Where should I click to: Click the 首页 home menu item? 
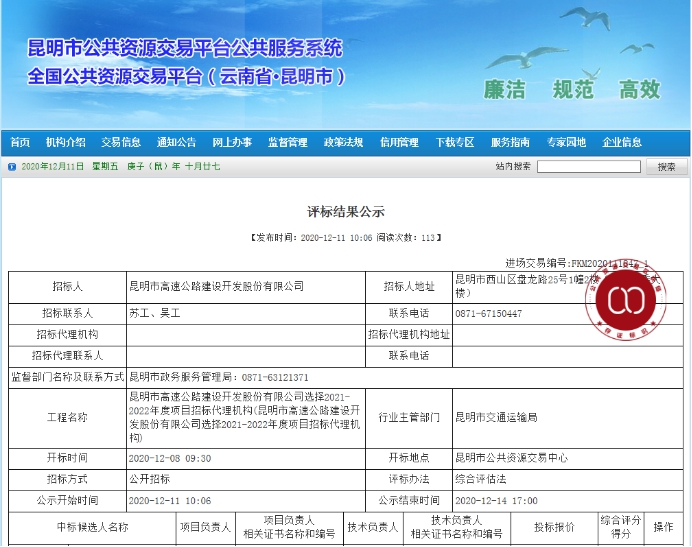pyautogui.click(x=20, y=142)
